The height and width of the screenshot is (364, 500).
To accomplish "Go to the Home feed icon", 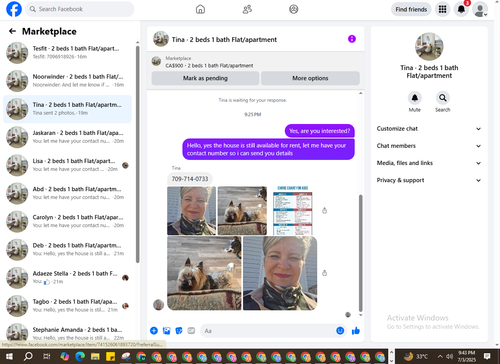I will click(x=200, y=9).
